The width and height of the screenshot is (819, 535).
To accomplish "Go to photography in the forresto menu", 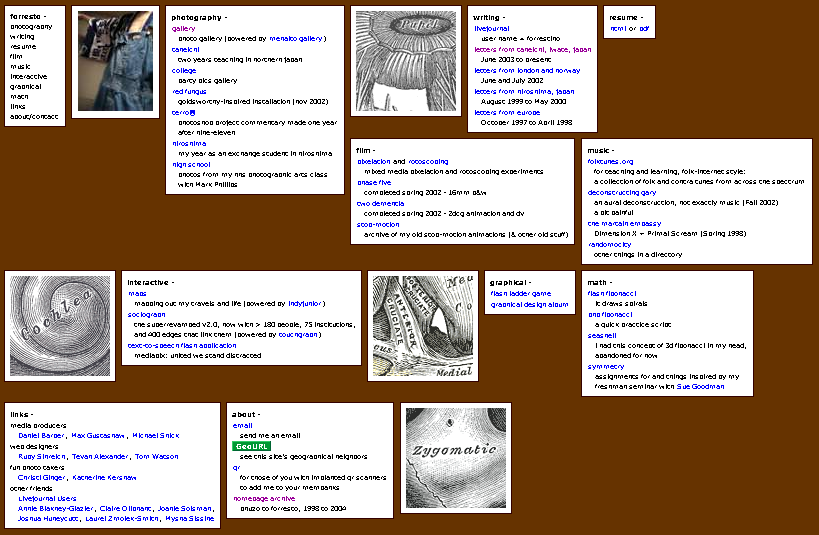I will [31, 27].
